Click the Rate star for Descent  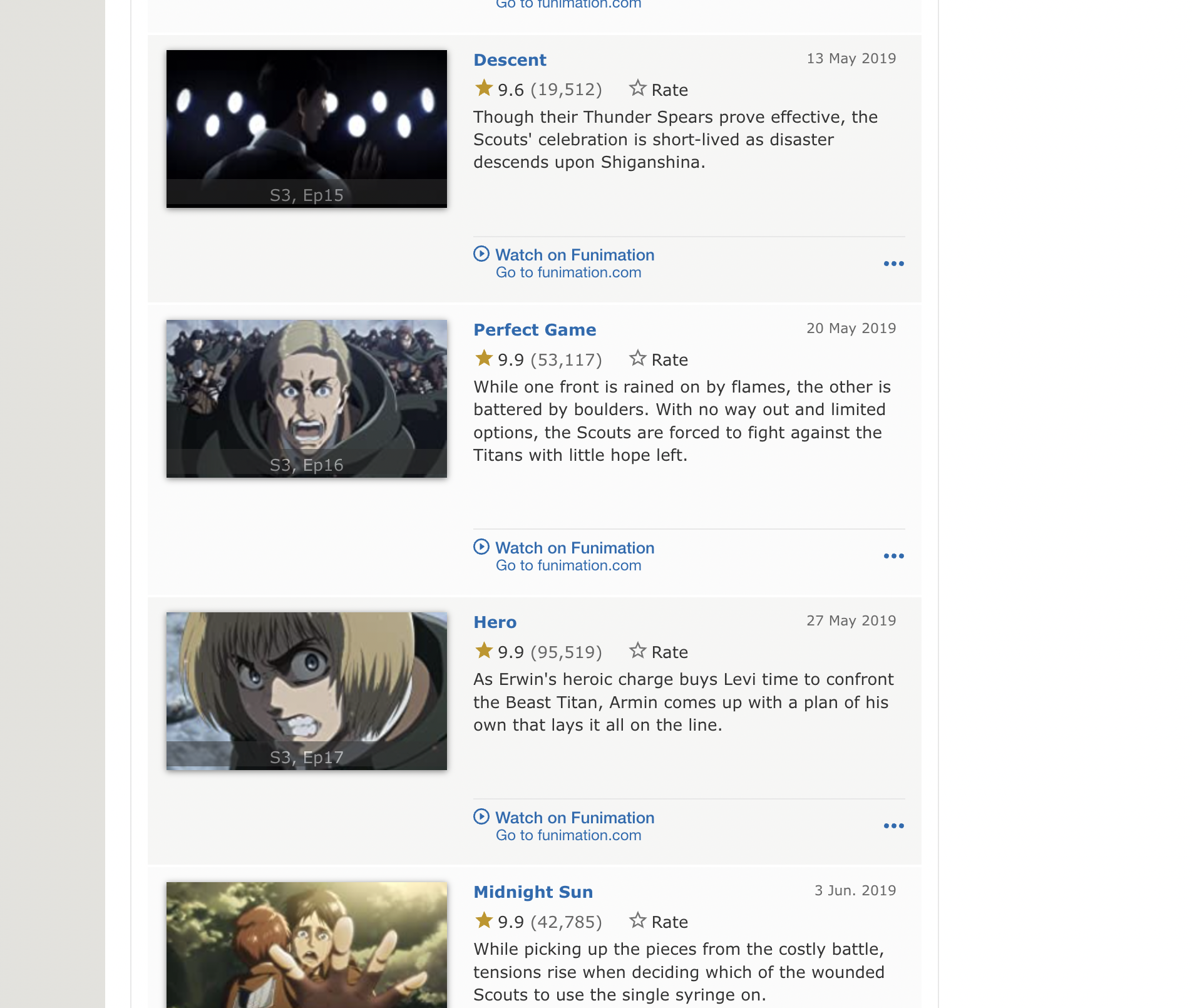click(637, 88)
